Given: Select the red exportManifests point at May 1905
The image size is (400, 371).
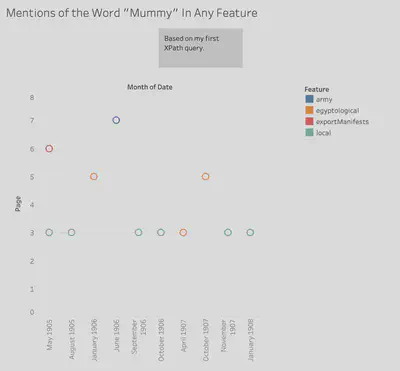Looking at the screenshot, I should 49,149.
